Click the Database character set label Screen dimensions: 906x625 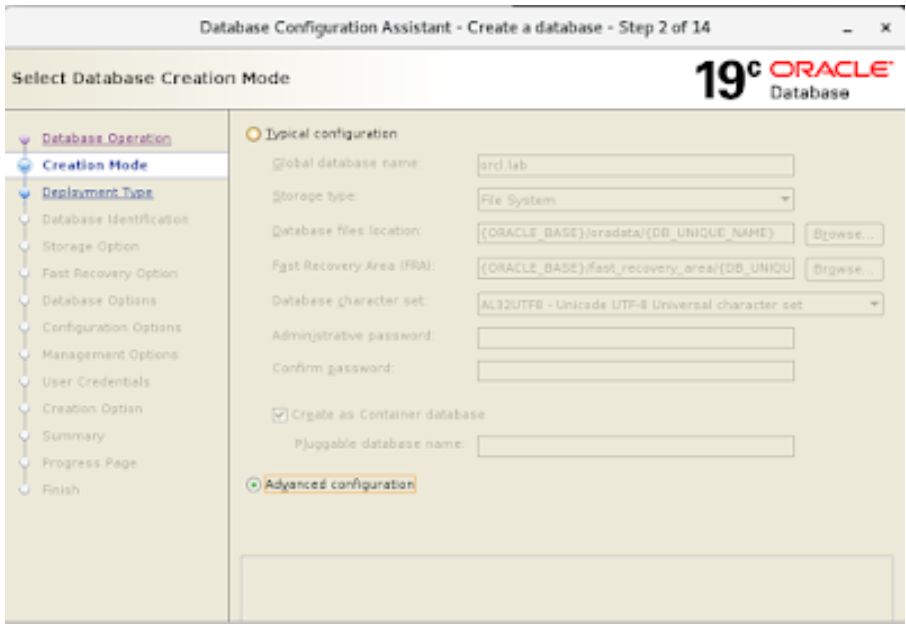tap(348, 301)
